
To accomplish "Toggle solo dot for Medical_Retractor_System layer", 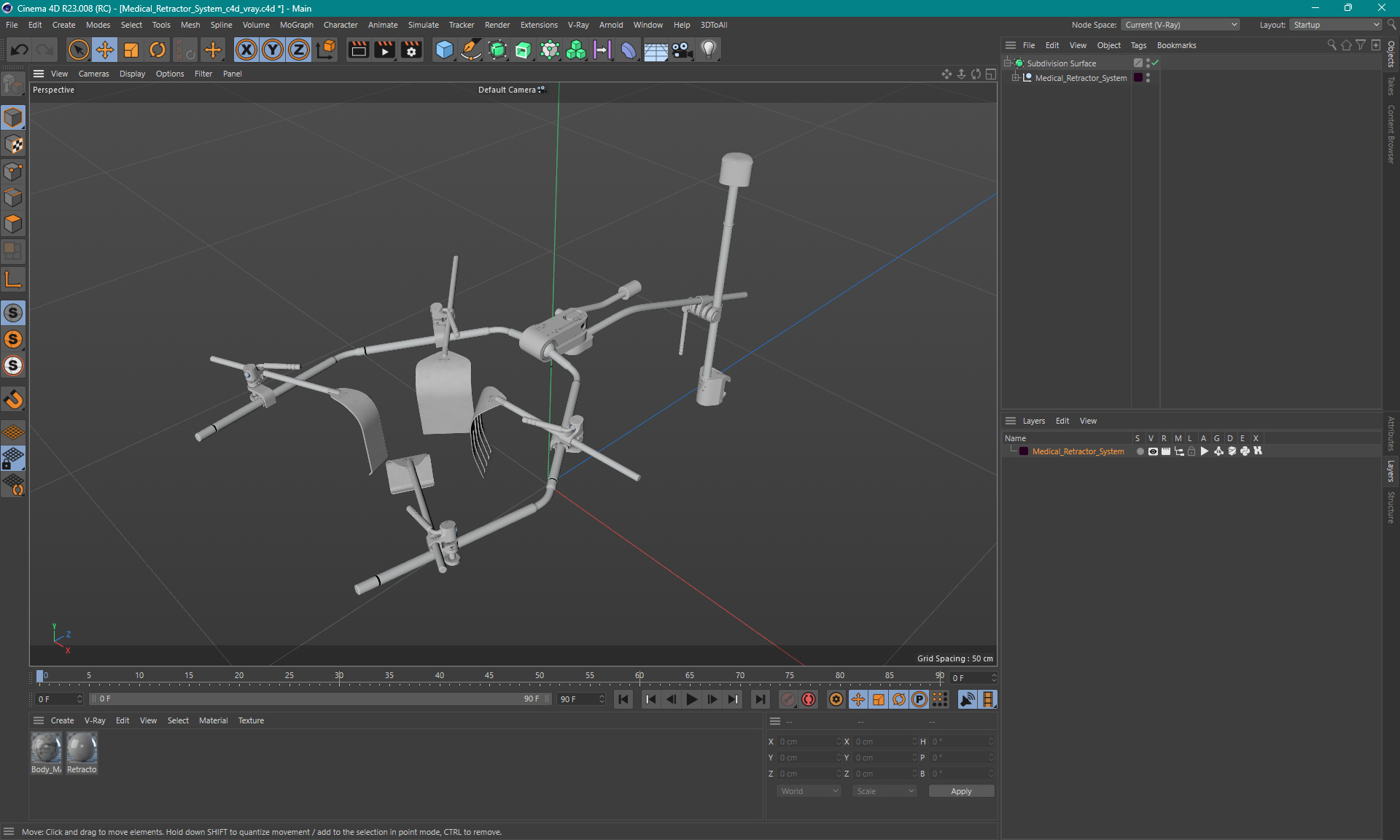I will [x=1140, y=451].
